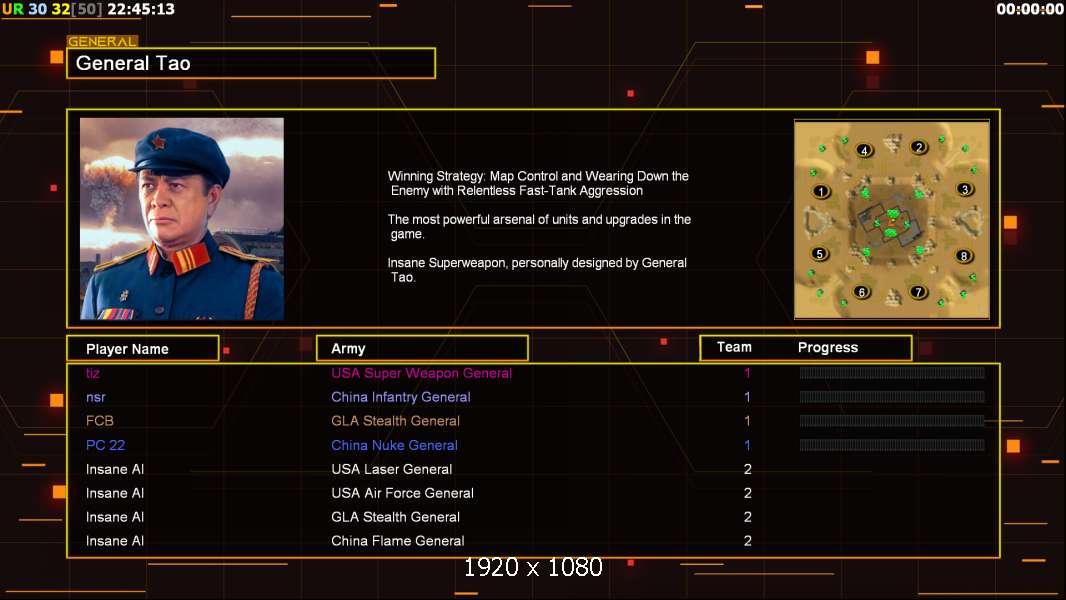1066x600 pixels.
Task: Click Insane AI in USA Laser General row
Action: tap(115, 469)
